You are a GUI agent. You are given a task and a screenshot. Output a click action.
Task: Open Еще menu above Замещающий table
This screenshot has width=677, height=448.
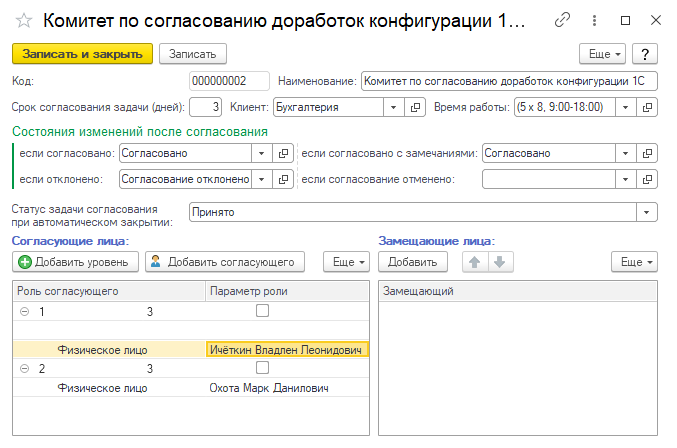pos(634,262)
